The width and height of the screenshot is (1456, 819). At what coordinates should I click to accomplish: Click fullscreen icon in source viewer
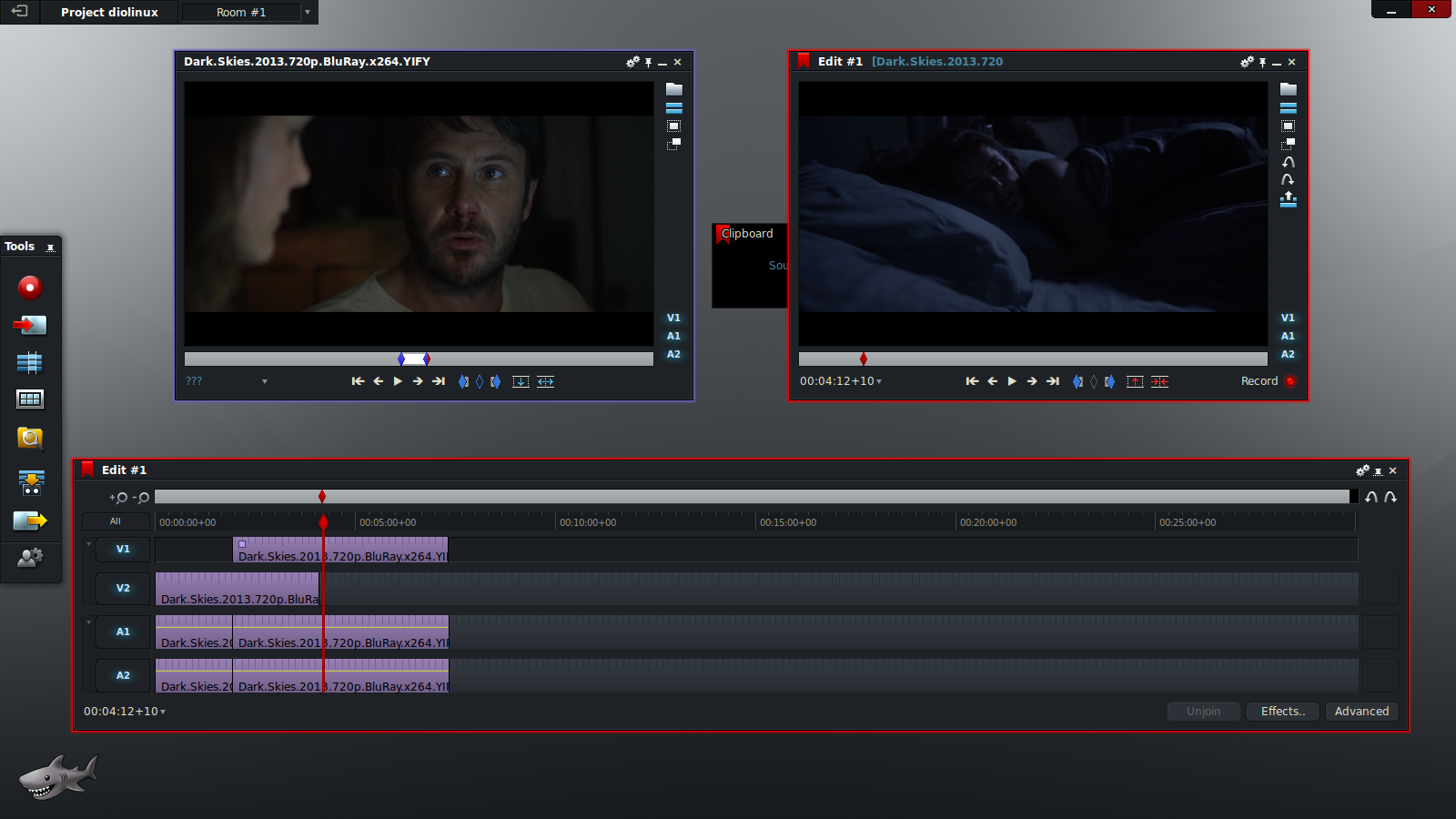coord(674,126)
